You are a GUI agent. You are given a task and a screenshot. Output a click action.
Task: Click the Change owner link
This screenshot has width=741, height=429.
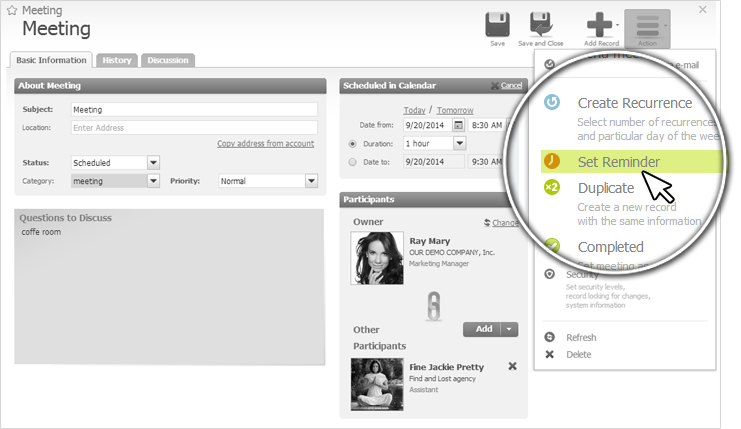pos(505,223)
